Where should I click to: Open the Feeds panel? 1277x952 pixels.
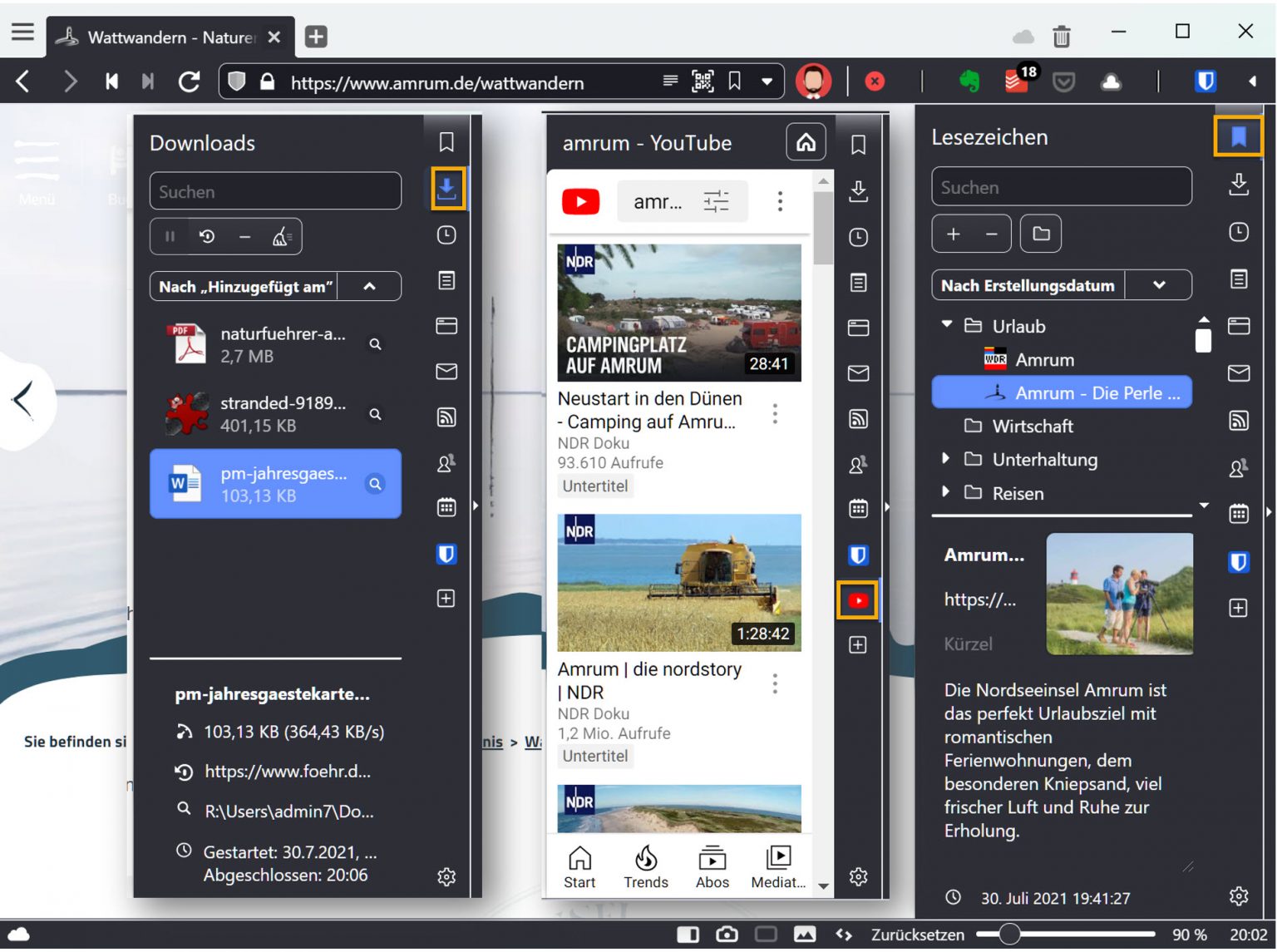[x=1238, y=420]
